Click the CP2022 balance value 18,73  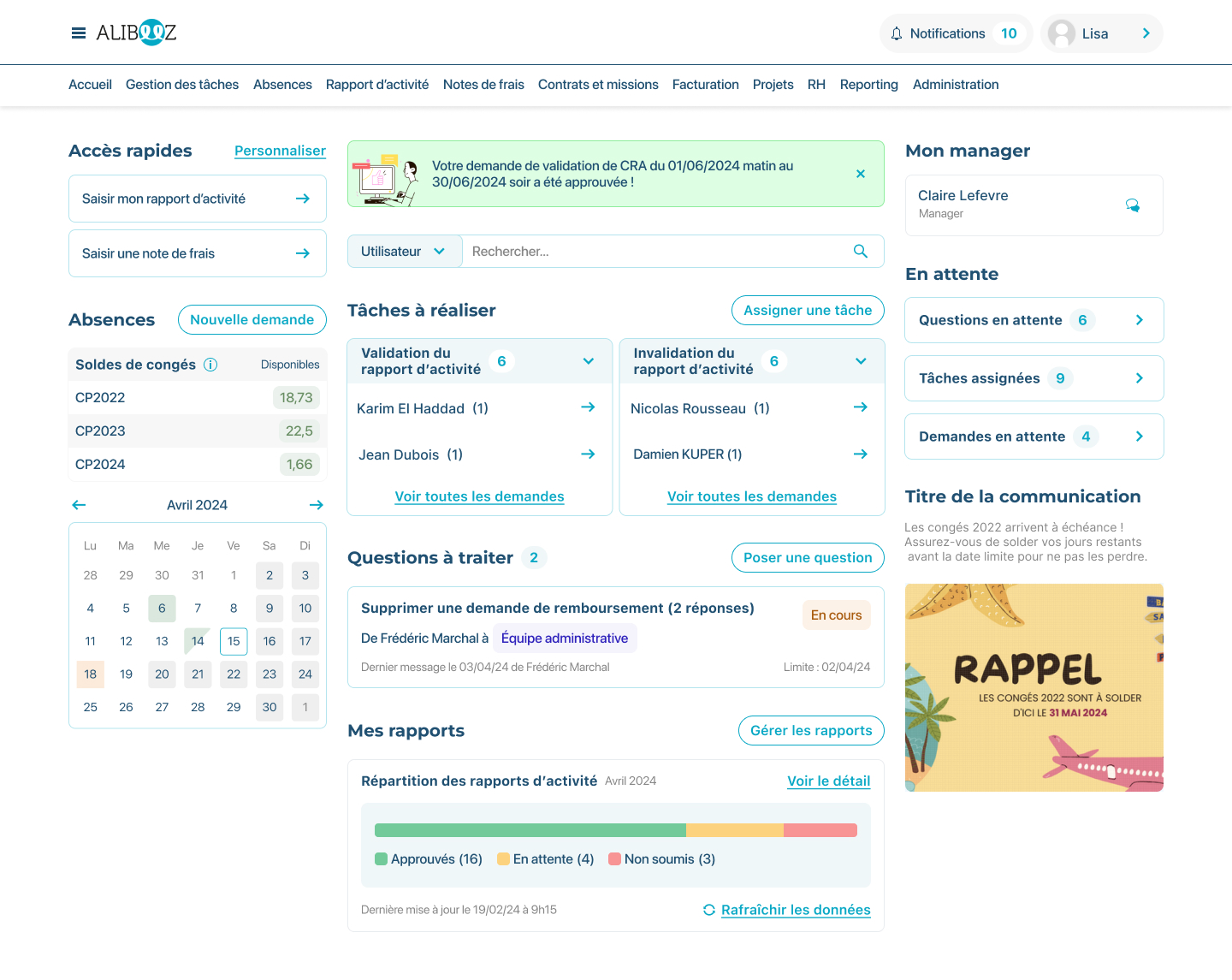tap(296, 398)
